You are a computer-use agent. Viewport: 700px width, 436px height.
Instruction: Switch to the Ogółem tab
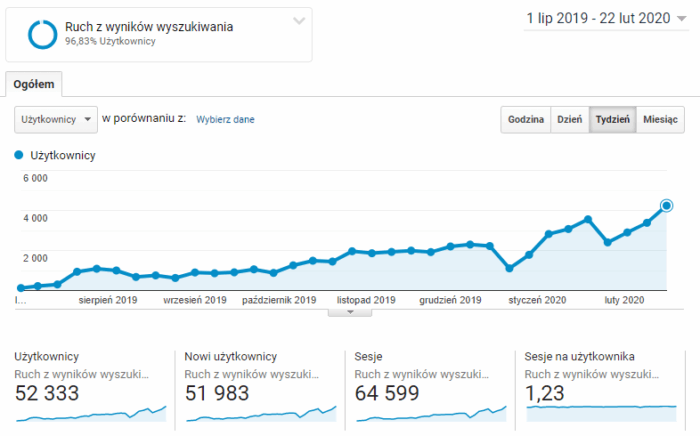(35, 83)
